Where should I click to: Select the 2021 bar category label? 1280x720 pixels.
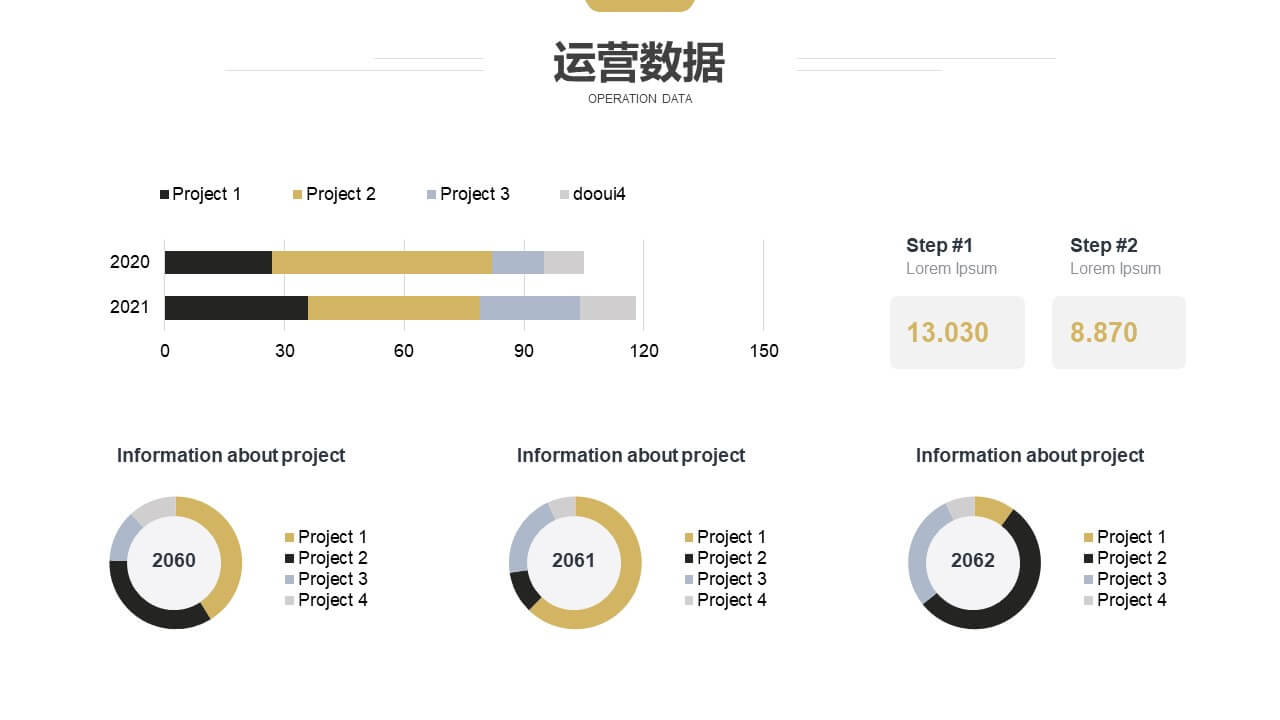130,307
